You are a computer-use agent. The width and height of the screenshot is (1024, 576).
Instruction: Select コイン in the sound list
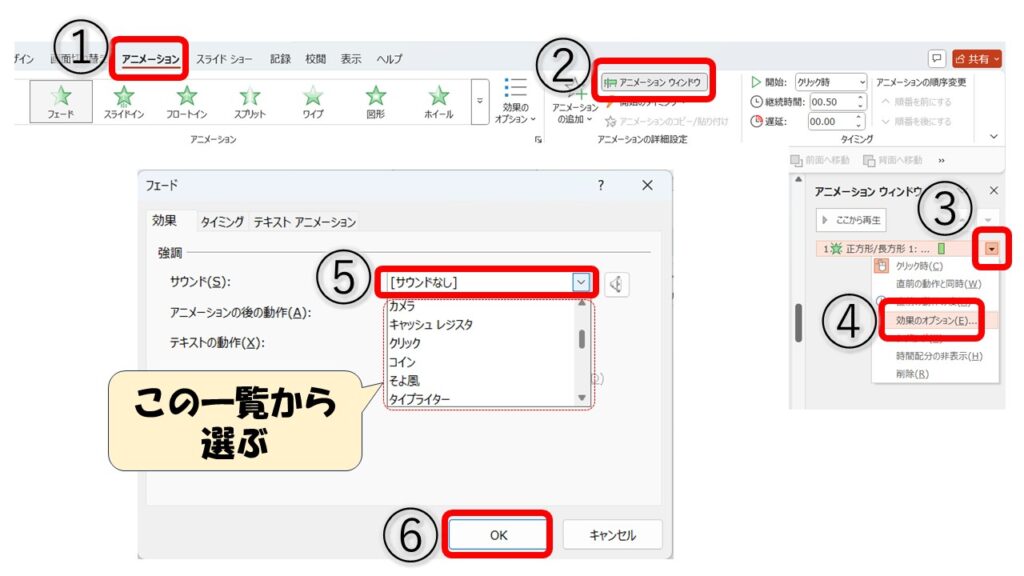tap(403, 362)
